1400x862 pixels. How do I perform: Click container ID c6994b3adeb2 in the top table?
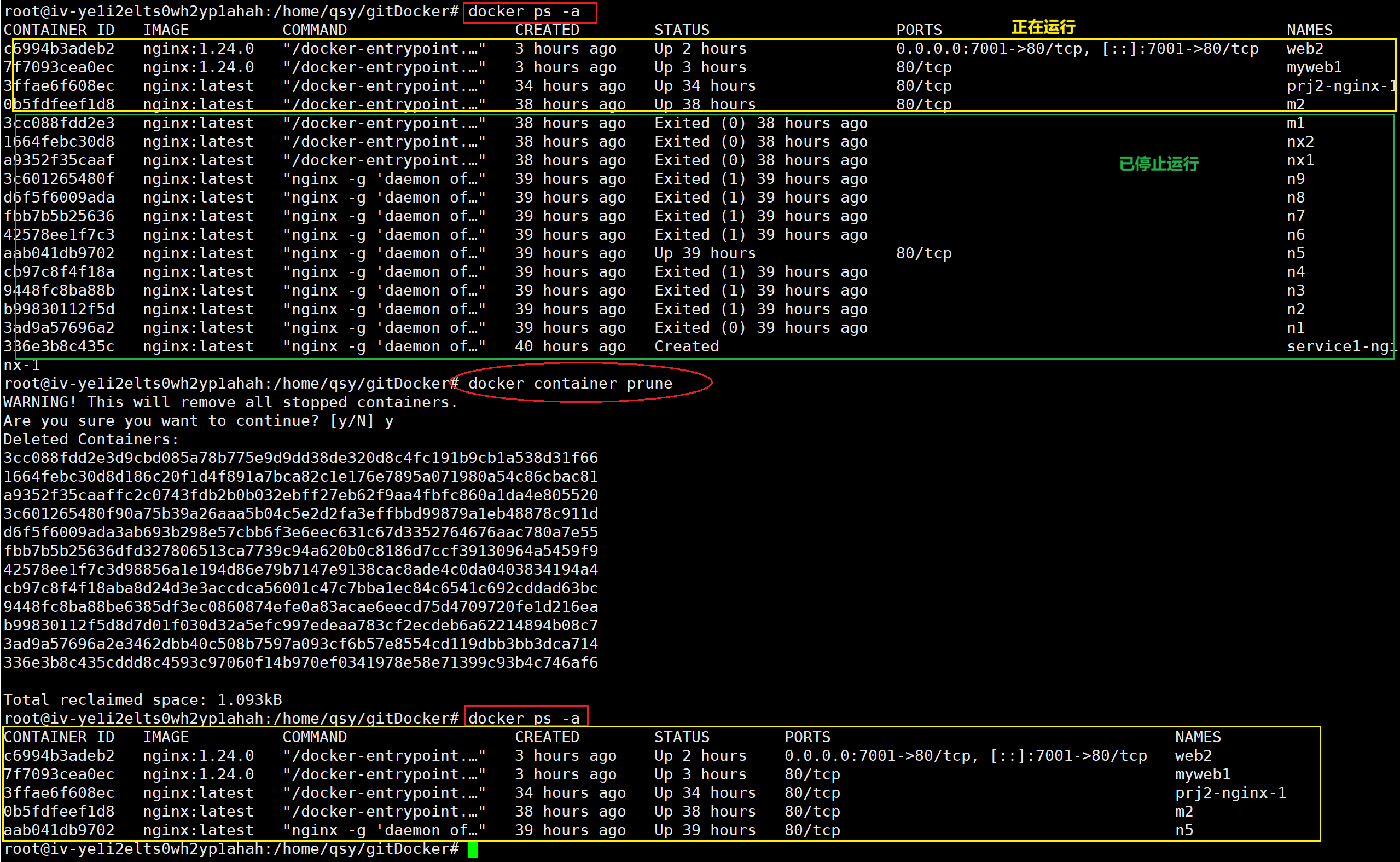(x=59, y=49)
